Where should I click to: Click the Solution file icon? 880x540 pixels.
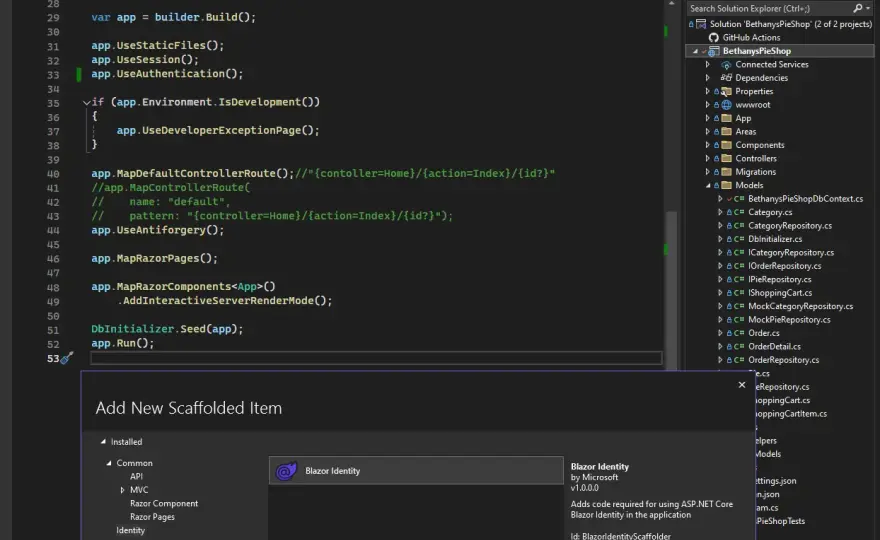click(701, 24)
